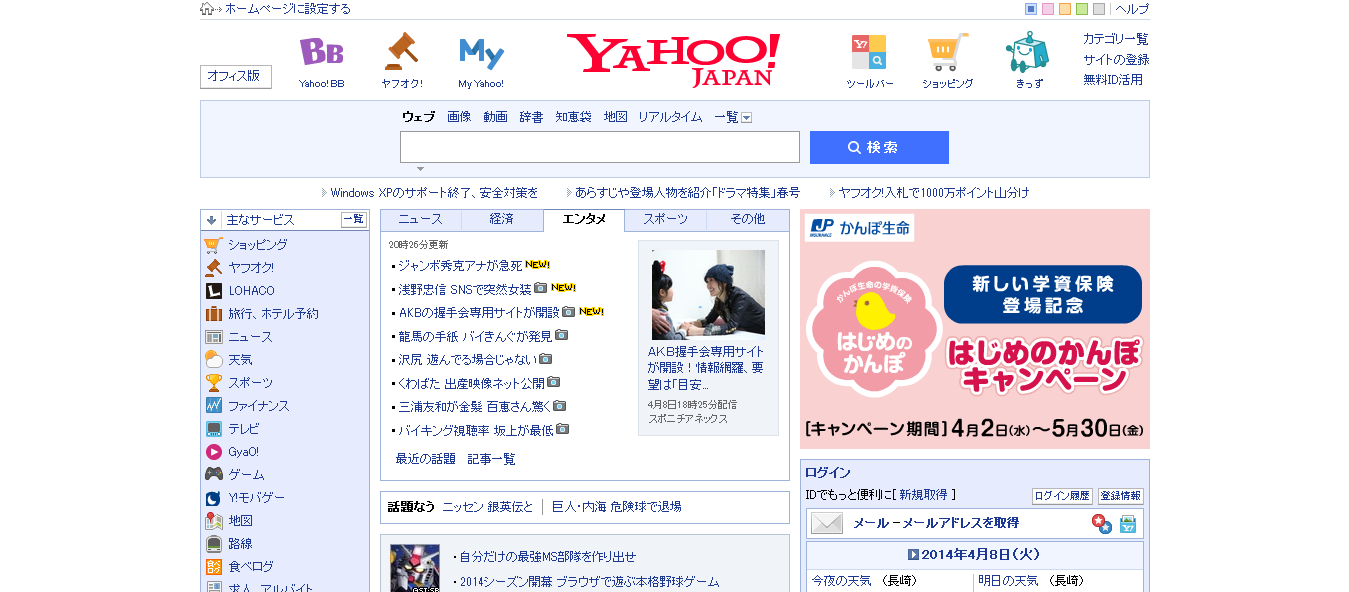Click the スポーツ trophy icon
Viewport: 1349px width, 592px height.
tap(213, 383)
